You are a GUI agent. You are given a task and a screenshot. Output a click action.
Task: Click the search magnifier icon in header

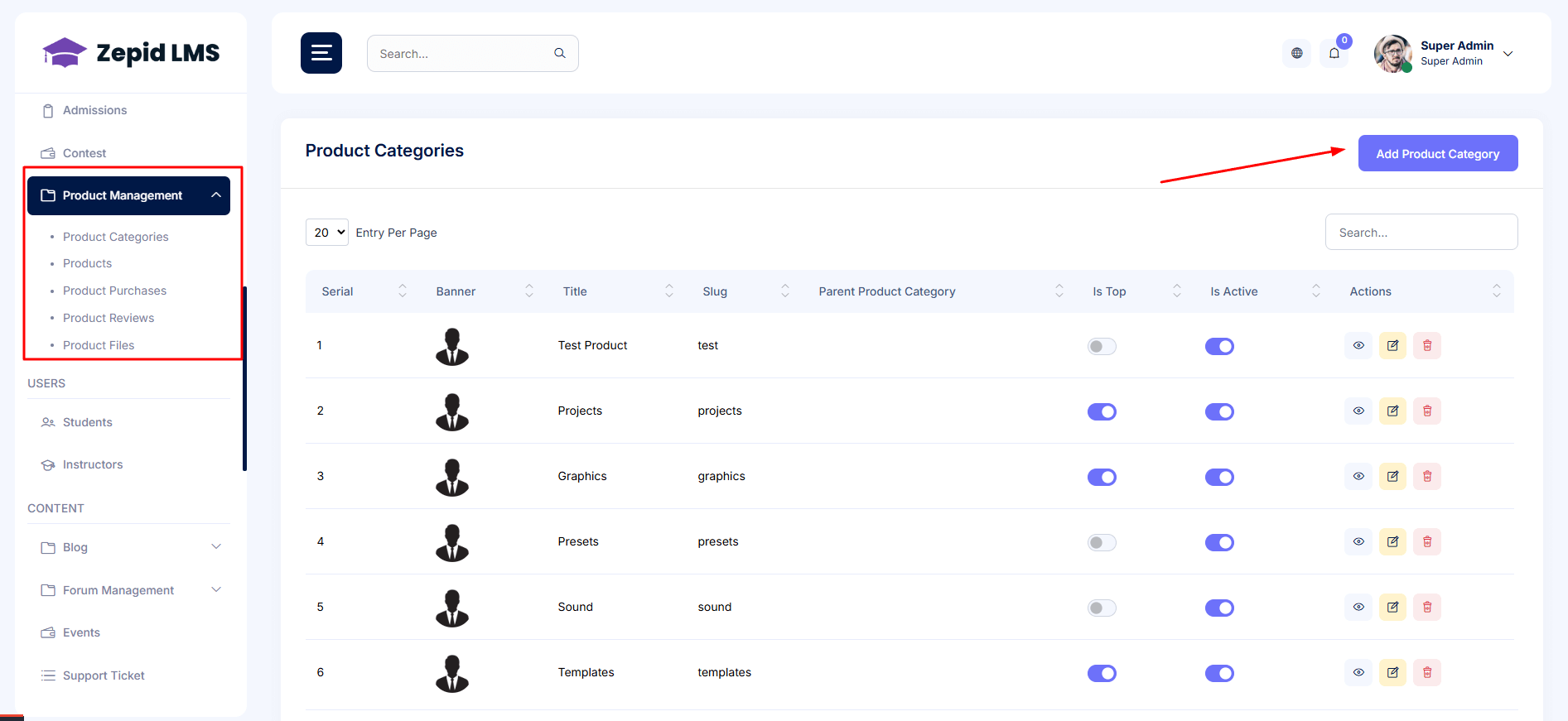(x=560, y=53)
